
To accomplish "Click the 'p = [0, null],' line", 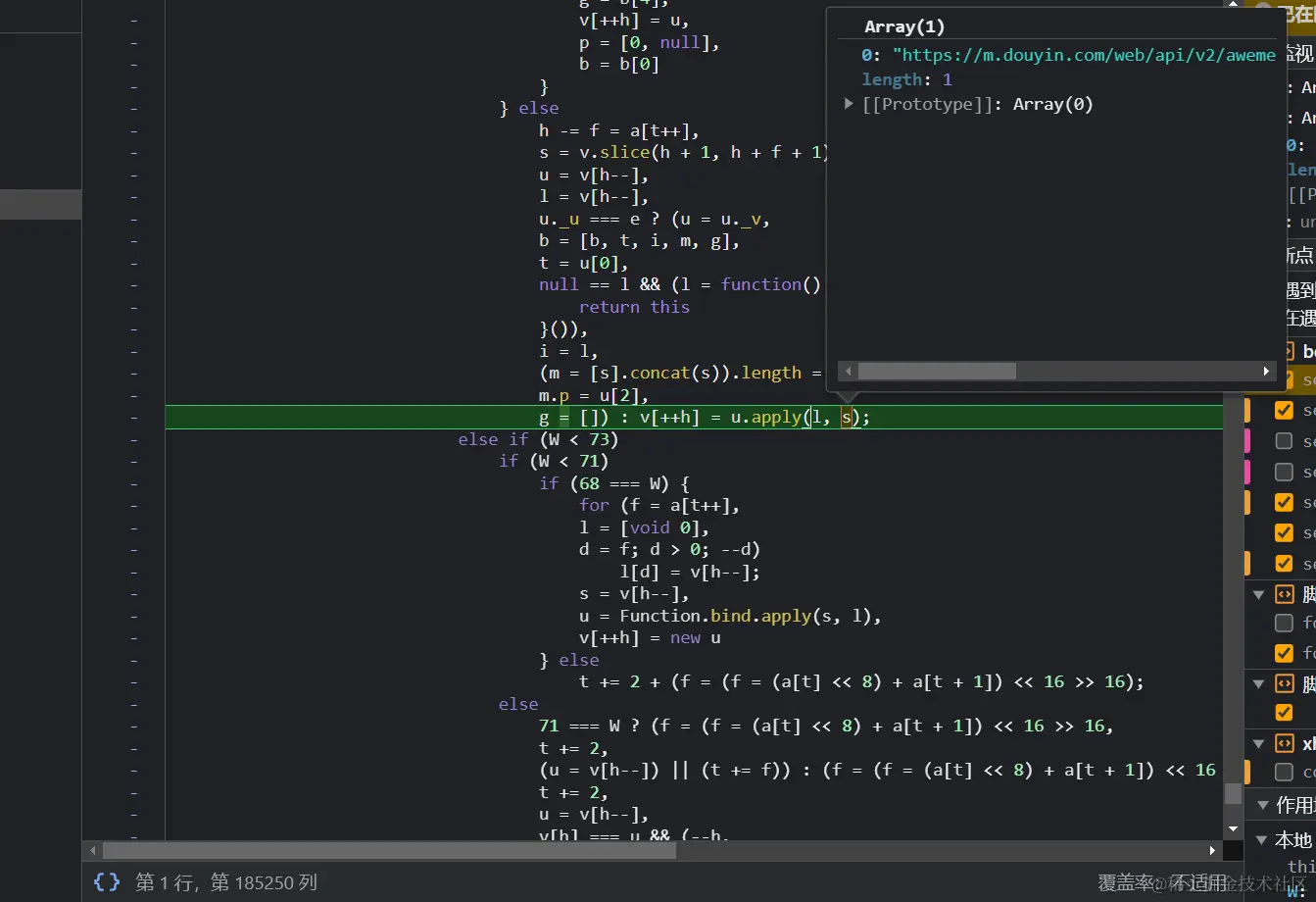I will tap(650, 42).
